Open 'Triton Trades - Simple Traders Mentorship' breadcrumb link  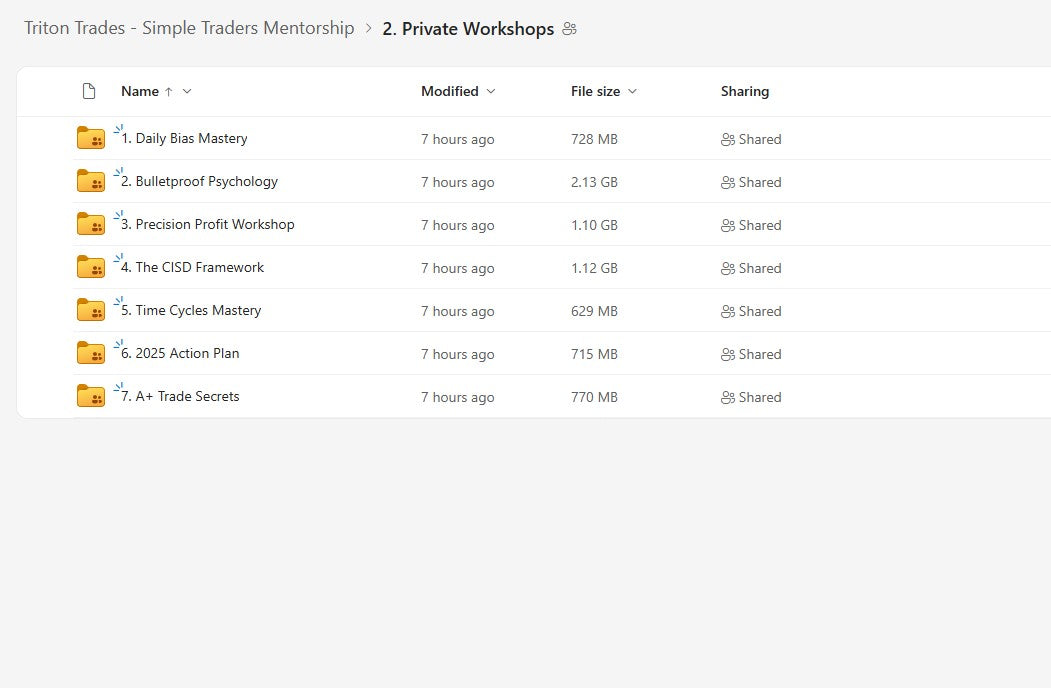coord(190,28)
